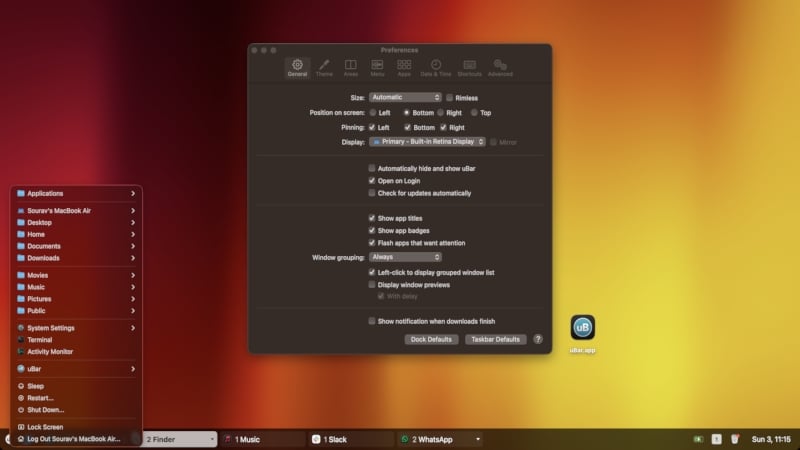
Task: Open the trash icon in the taskbar
Action: coord(735,439)
